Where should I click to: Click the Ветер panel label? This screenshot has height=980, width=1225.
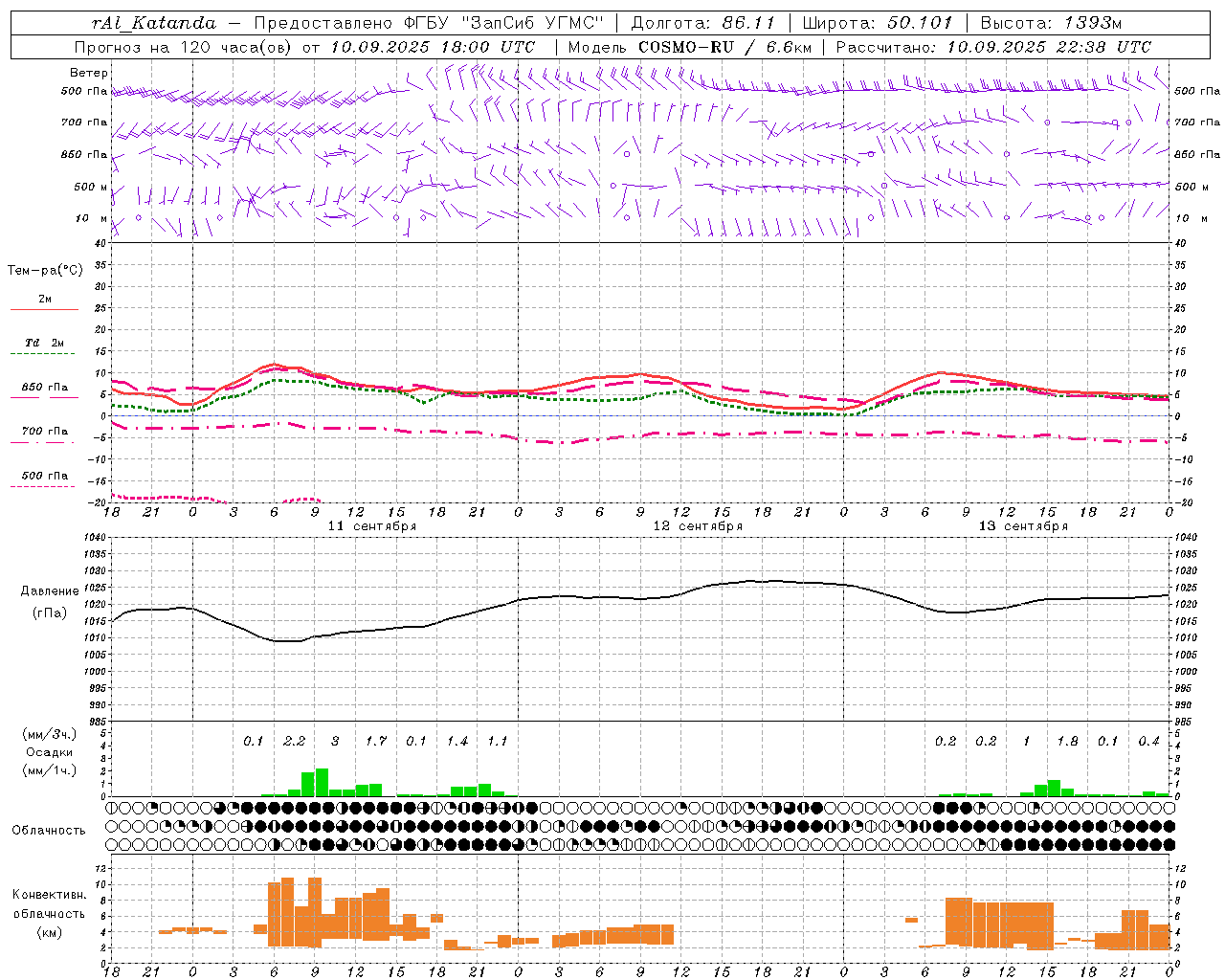(x=89, y=73)
